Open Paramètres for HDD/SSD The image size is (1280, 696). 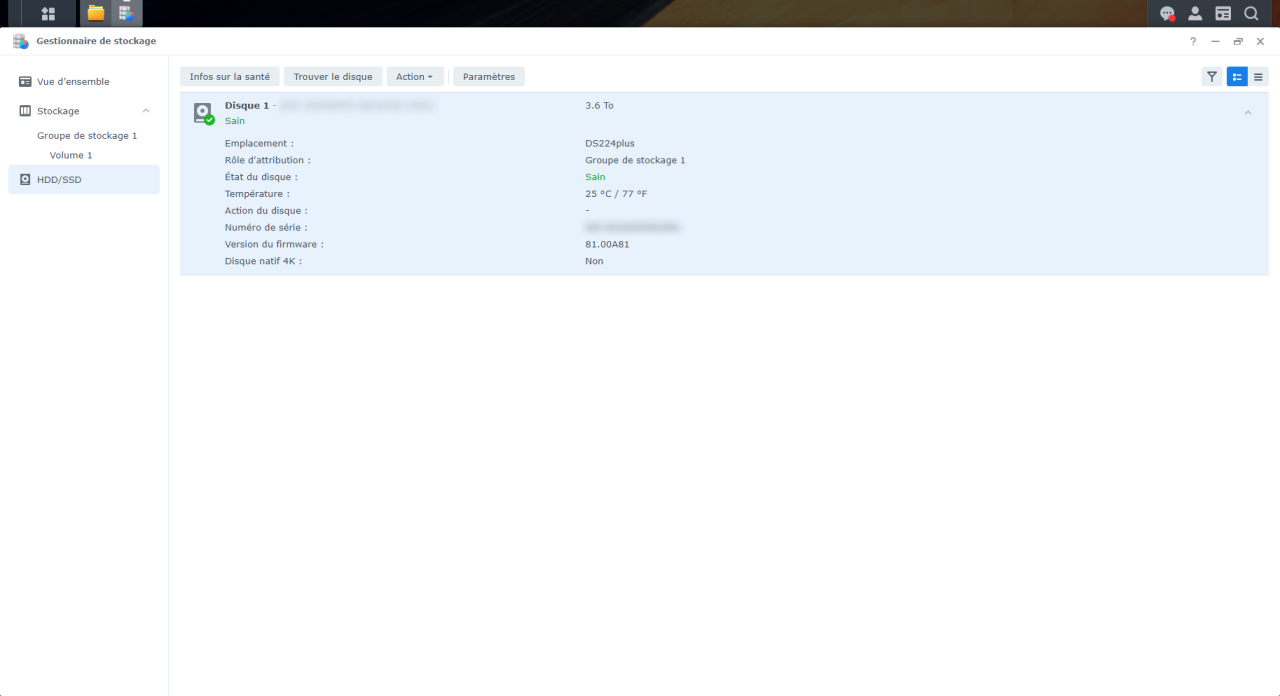click(488, 76)
